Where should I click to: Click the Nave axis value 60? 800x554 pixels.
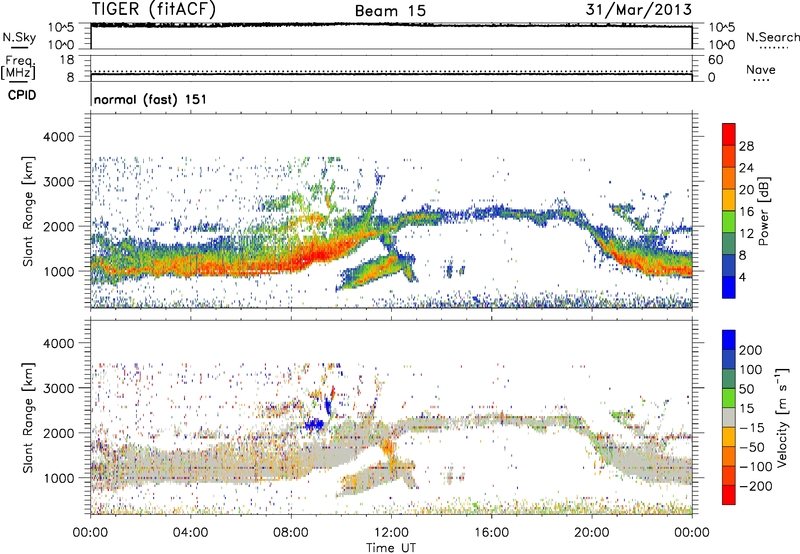pyautogui.click(x=715, y=60)
